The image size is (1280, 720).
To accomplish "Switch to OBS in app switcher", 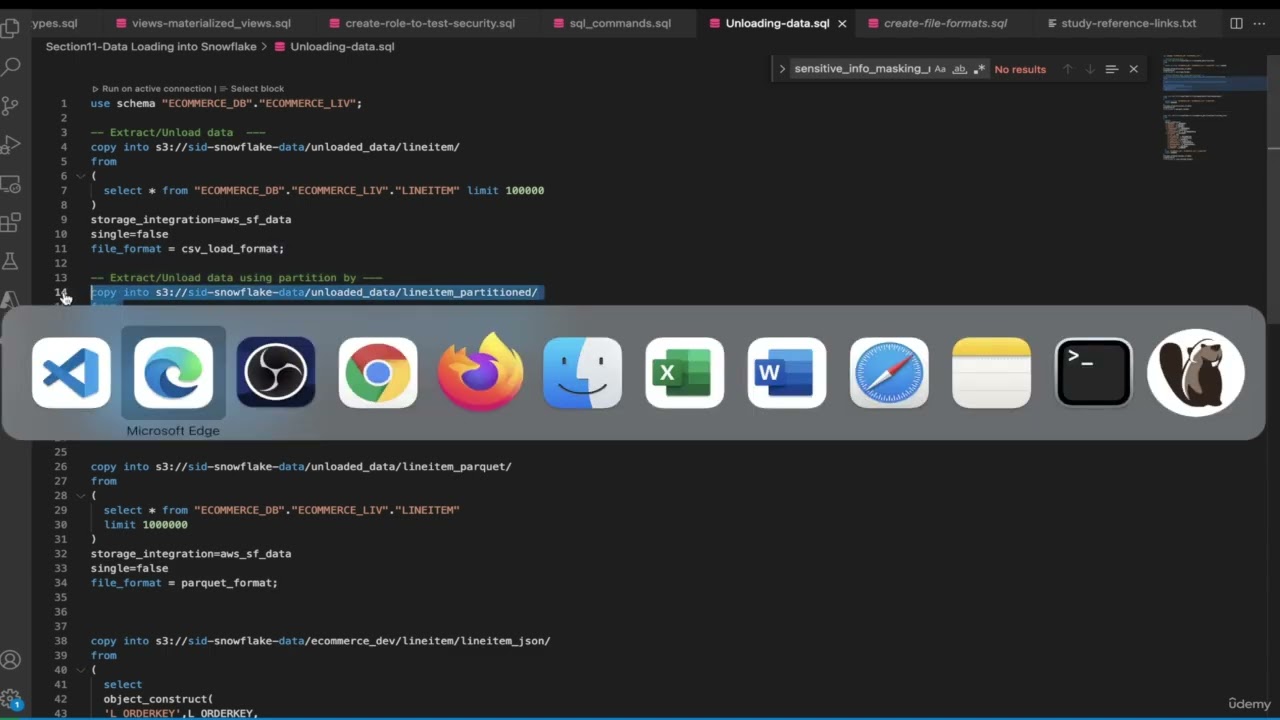I will [x=276, y=373].
